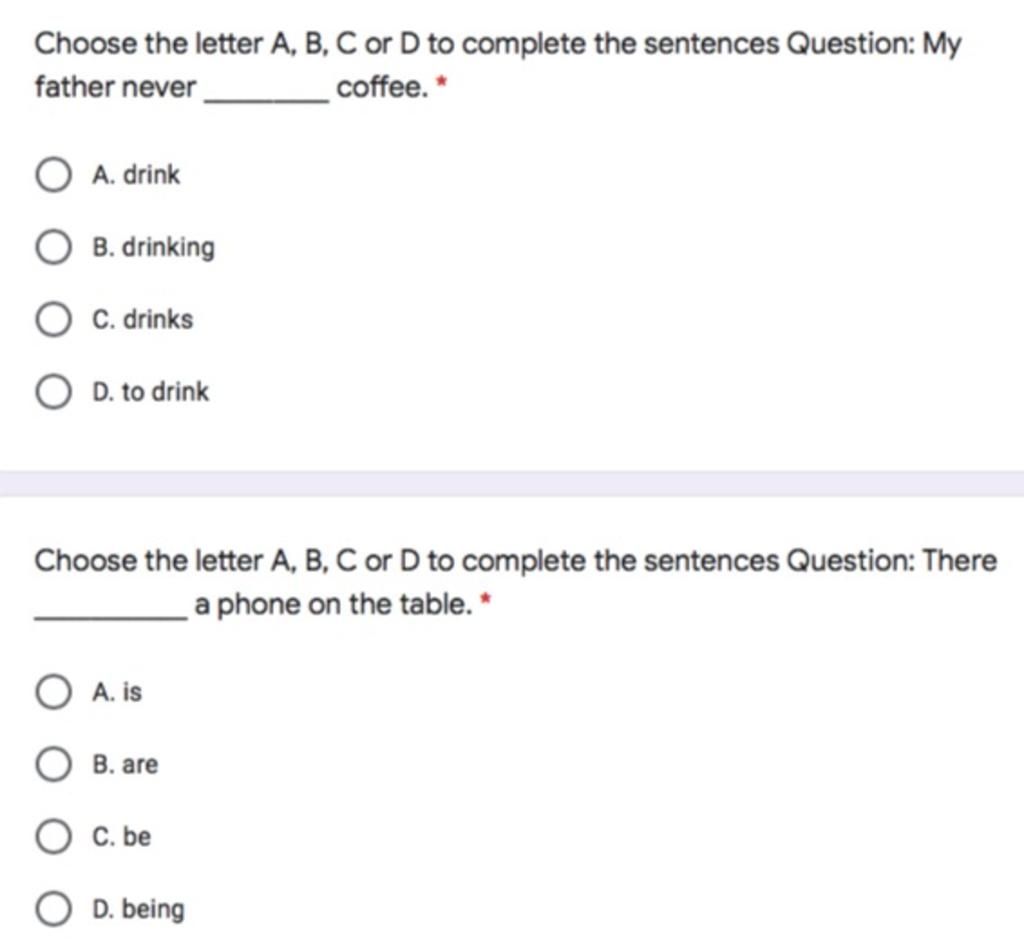This screenshot has height=944, width=1024.
Task: Click the 'drinking' answer label text
Action: tap(168, 249)
